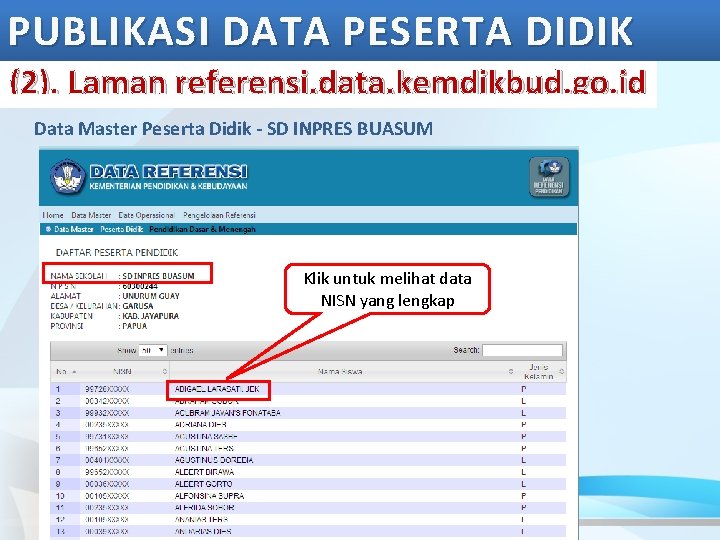The image size is (720, 540).
Task: Click NISN cell 00401XXXXX
Action: point(107,460)
